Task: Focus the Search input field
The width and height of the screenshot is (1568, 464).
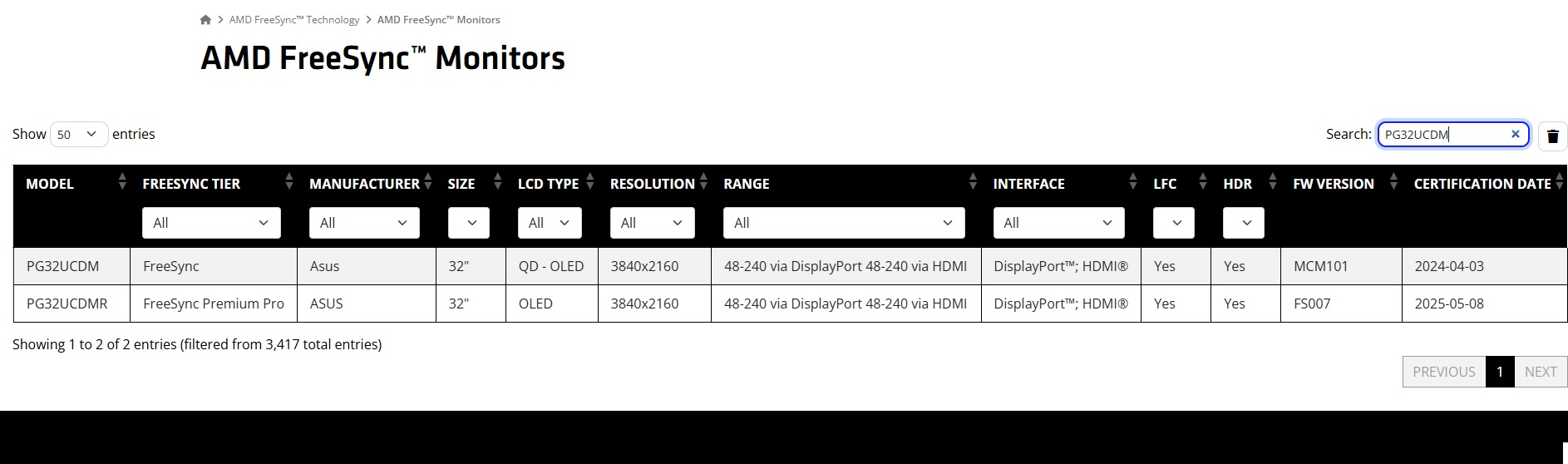Action: (1443, 134)
